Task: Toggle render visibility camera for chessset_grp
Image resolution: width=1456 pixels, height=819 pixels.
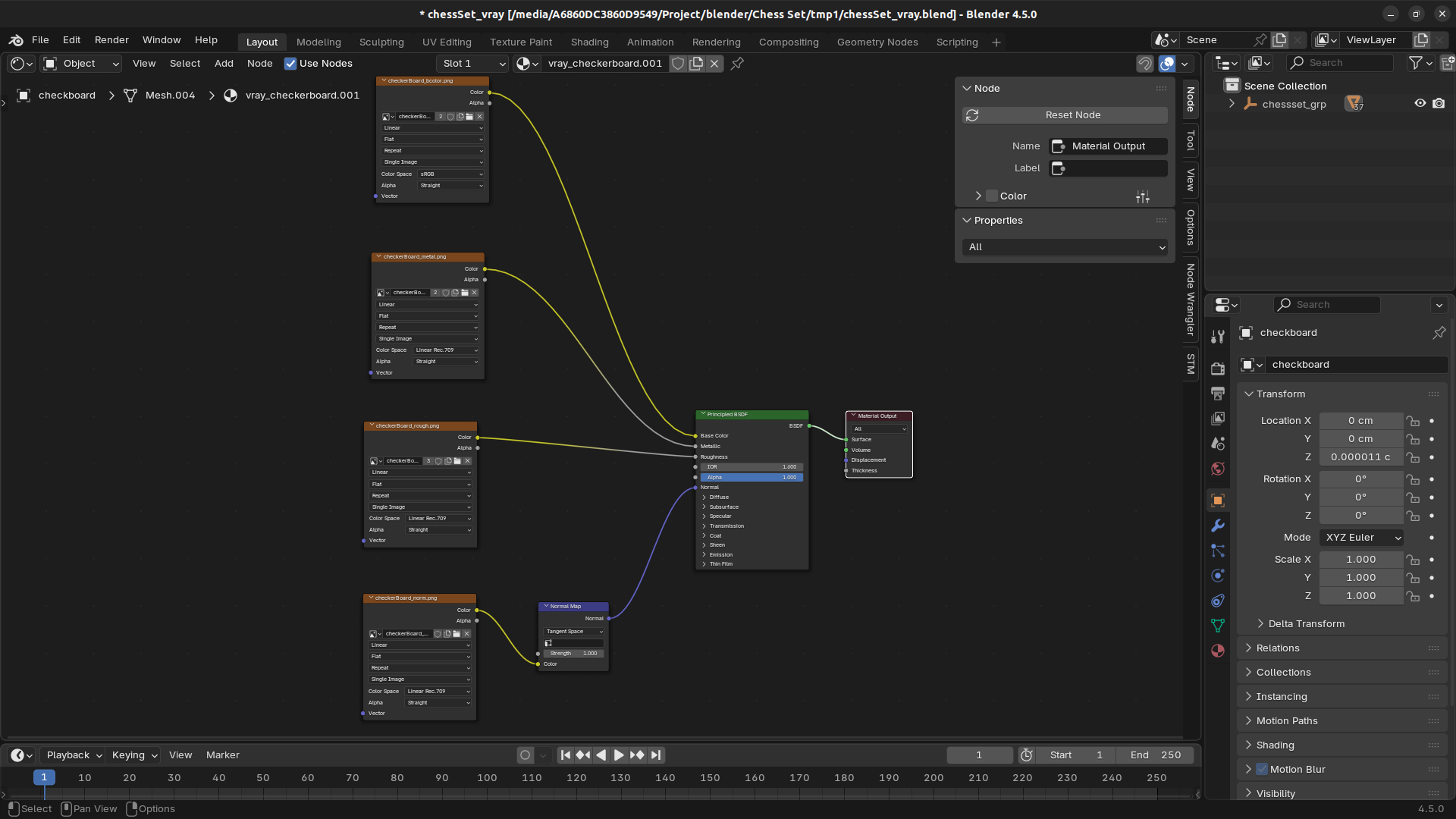Action: (x=1439, y=104)
